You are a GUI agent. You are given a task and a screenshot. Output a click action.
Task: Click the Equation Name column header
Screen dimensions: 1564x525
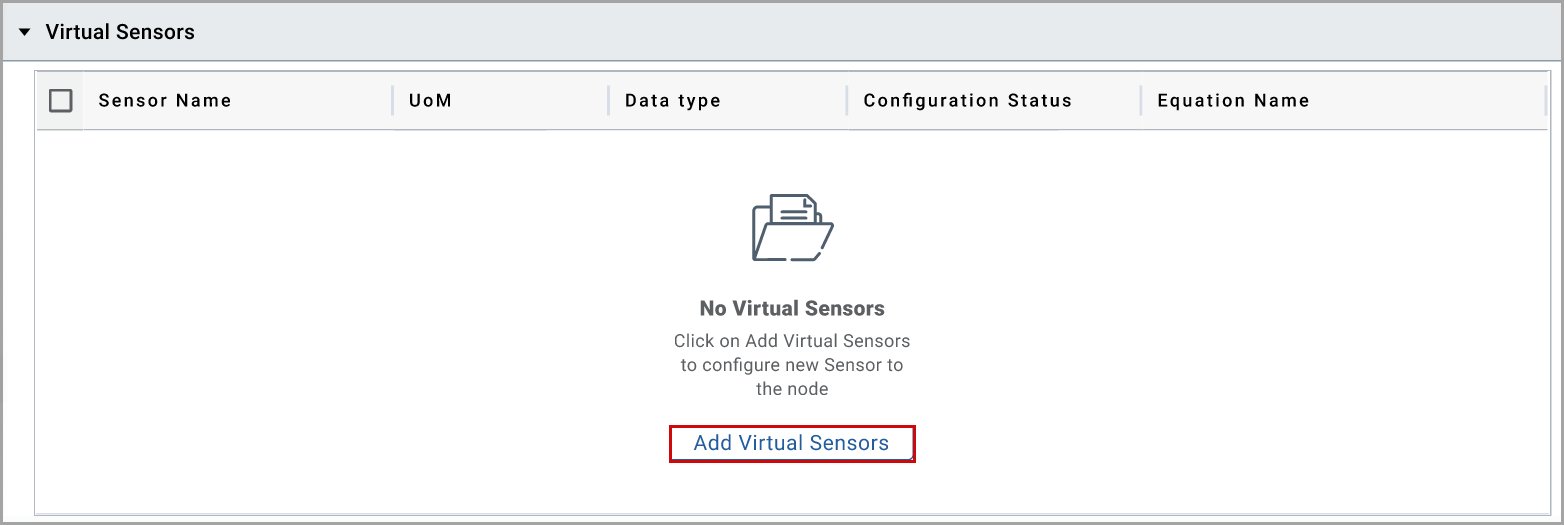1233,100
